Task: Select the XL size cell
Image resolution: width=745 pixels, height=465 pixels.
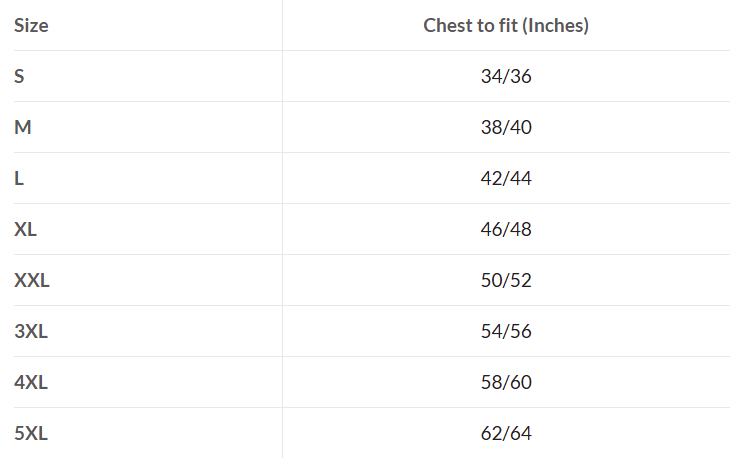Action: [x=25, y=229]
